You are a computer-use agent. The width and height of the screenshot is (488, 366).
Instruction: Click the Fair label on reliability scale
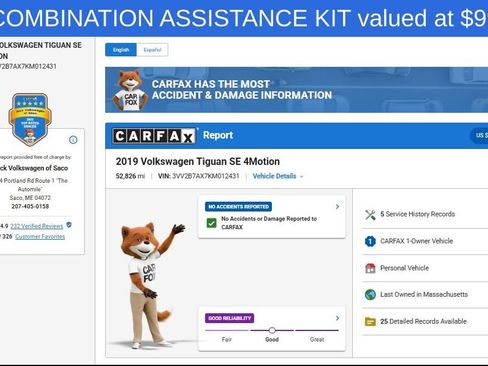point(227,340)
